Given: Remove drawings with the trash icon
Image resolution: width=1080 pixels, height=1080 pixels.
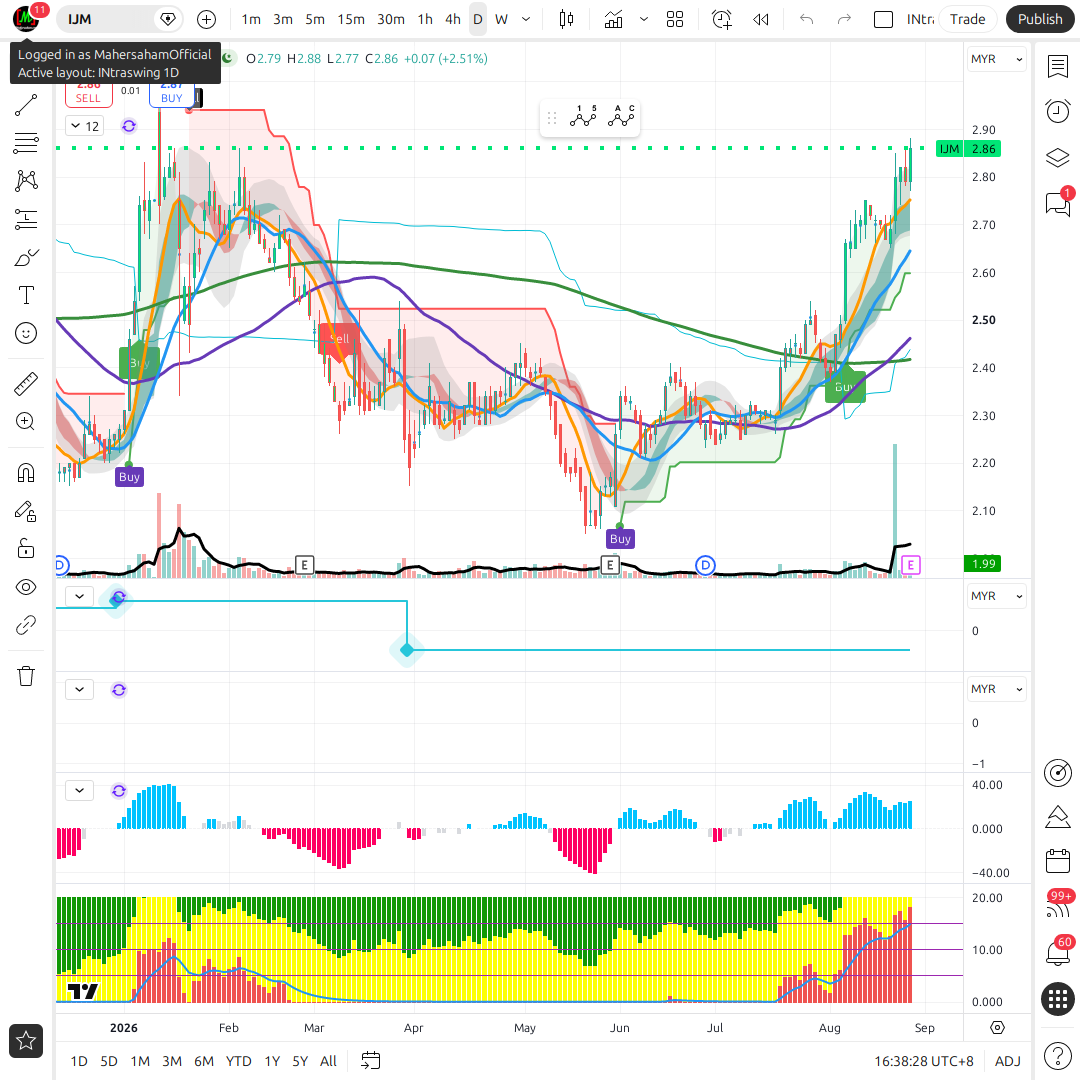Looking at the screenshot, I should [26, 676].
